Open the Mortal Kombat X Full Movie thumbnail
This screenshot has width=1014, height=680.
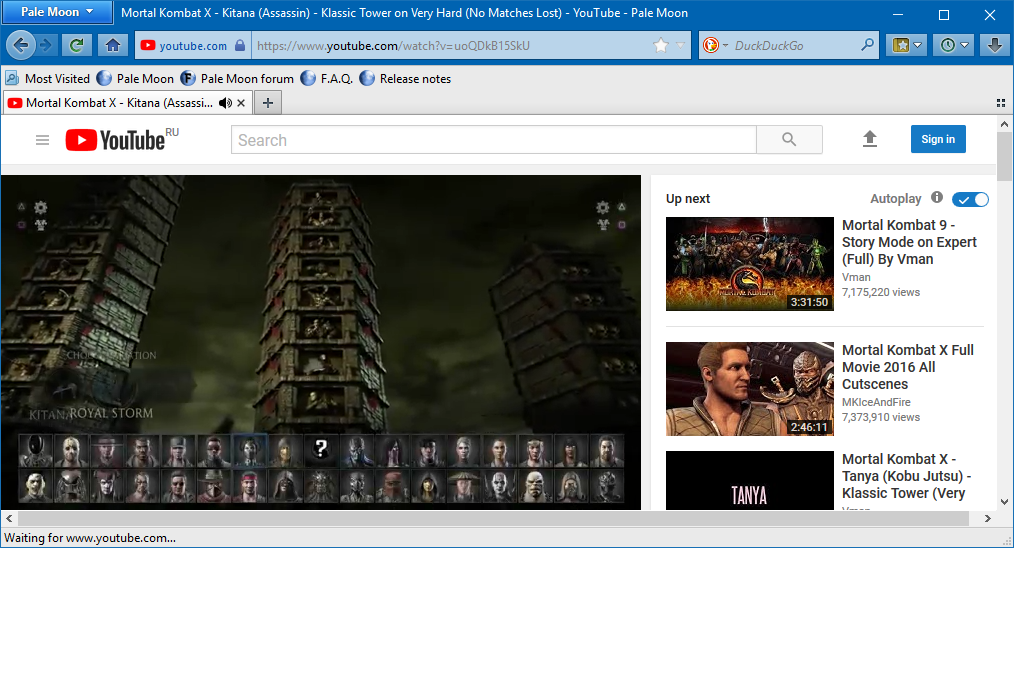pyautogui.click(x=750, y=388)
